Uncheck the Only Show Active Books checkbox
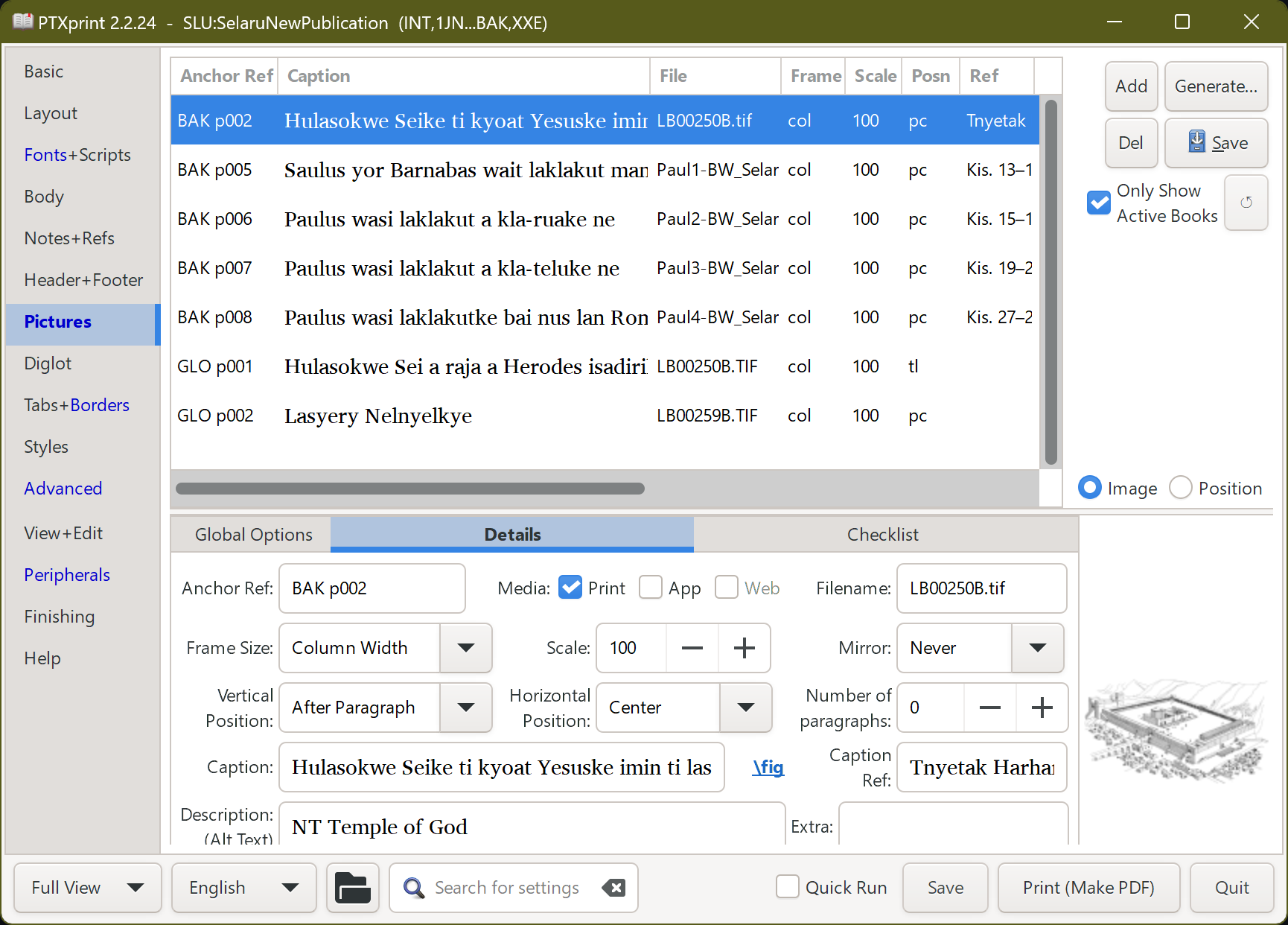Viewport: 1288px width, 925px height. click(1098, 202)
